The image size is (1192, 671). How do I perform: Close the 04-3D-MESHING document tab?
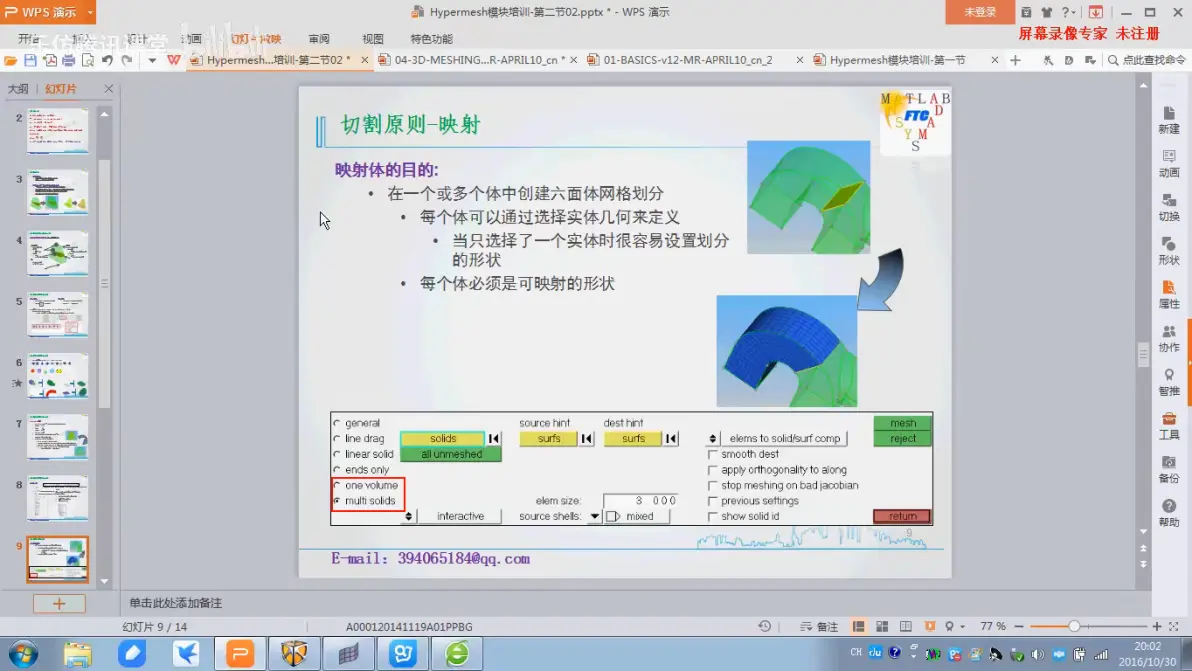pyautogui.click(x=574, y=60)
